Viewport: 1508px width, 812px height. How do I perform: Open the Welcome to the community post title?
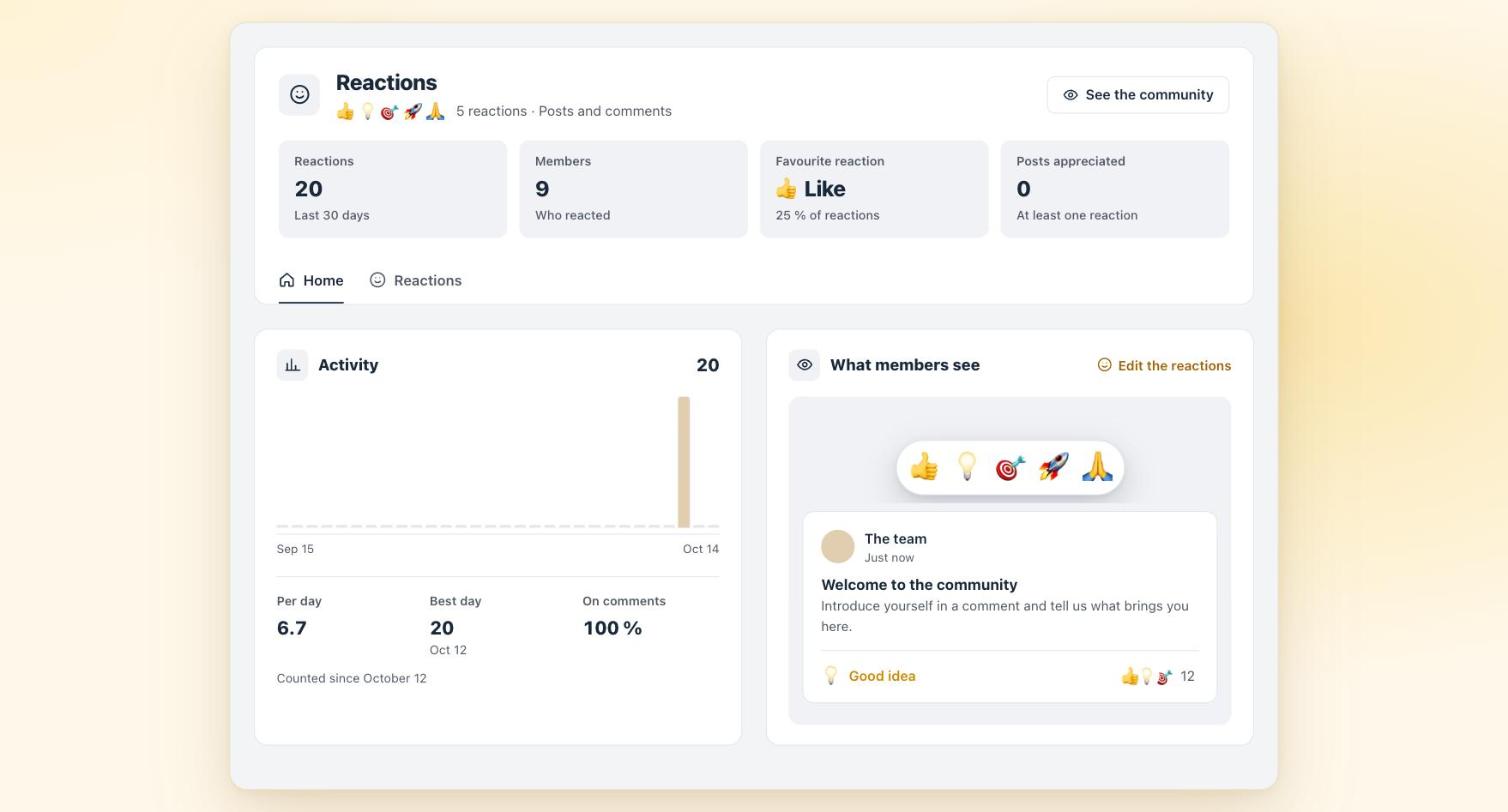919,585
